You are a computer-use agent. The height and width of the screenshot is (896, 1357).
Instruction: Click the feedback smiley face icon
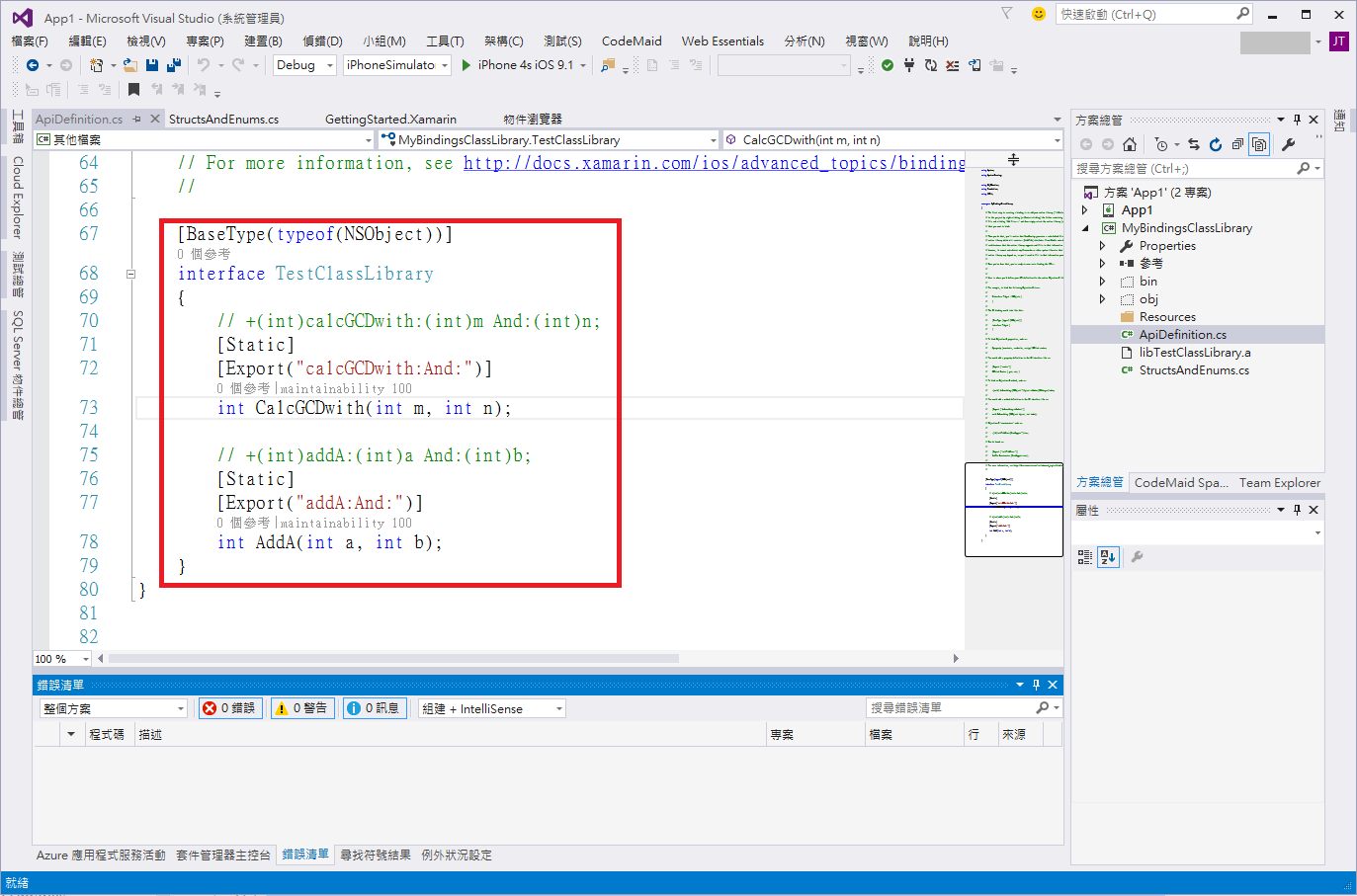[1038, 14]
